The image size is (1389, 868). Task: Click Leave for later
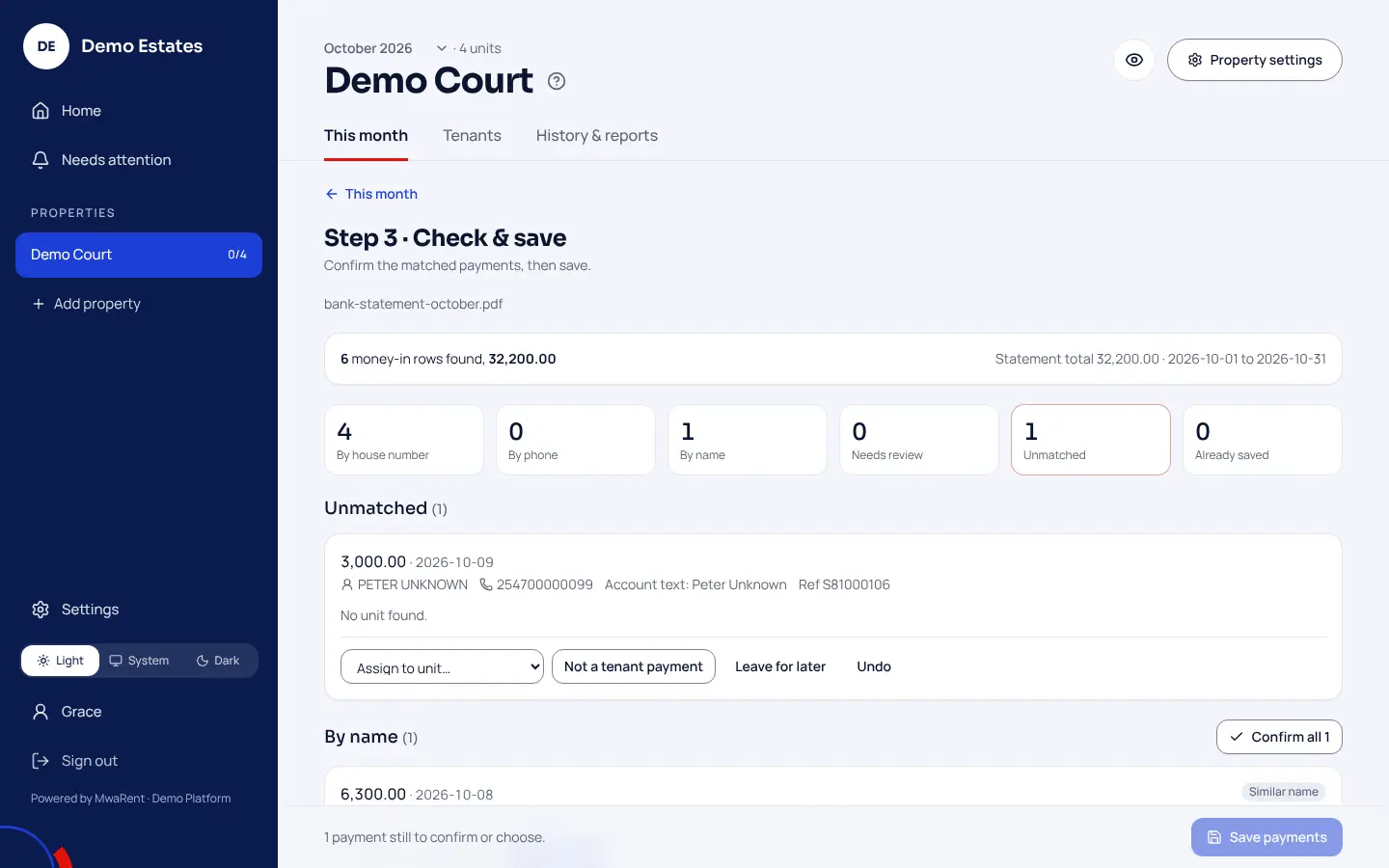[x=780, y=666]
